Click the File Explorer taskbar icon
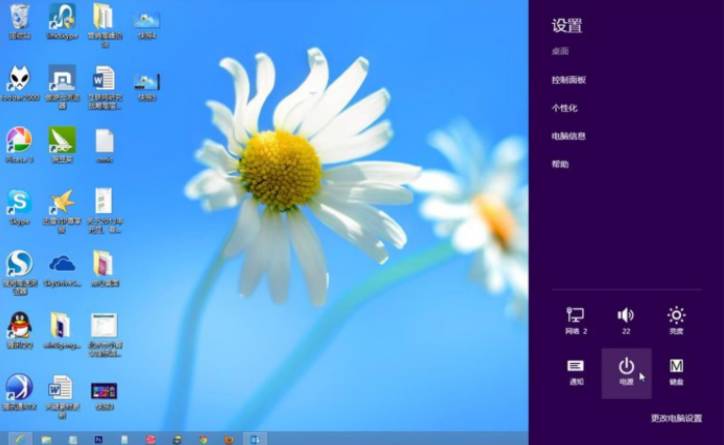The image size is (724, 445). [46, 439]
